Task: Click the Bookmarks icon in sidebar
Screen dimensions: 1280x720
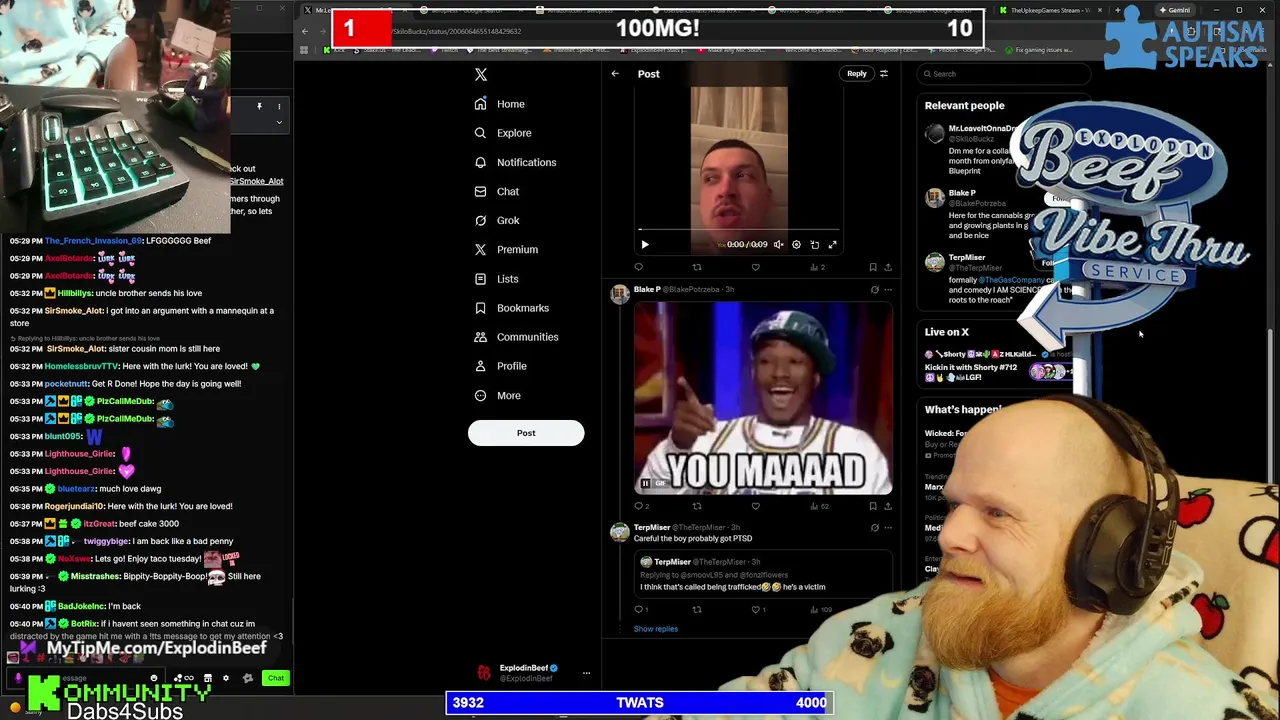Action: [481, 308]
